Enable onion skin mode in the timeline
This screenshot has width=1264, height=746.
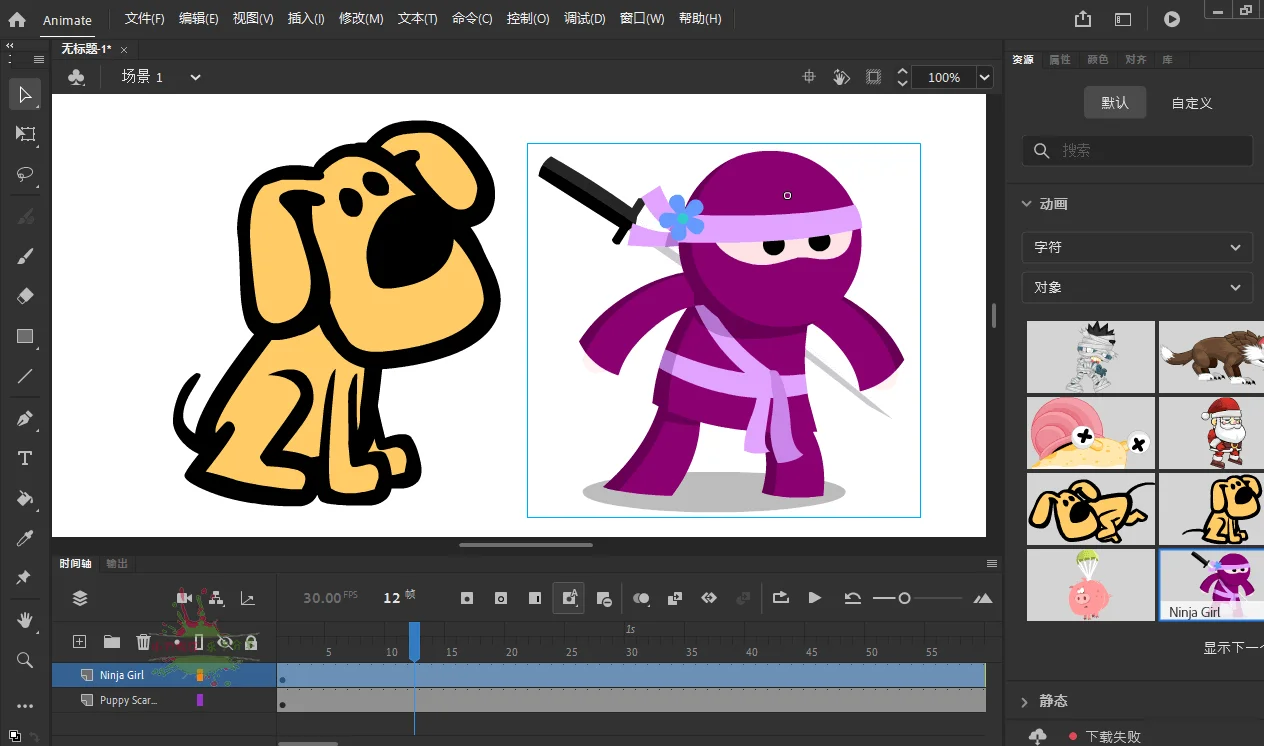click(x=641, y=597)
